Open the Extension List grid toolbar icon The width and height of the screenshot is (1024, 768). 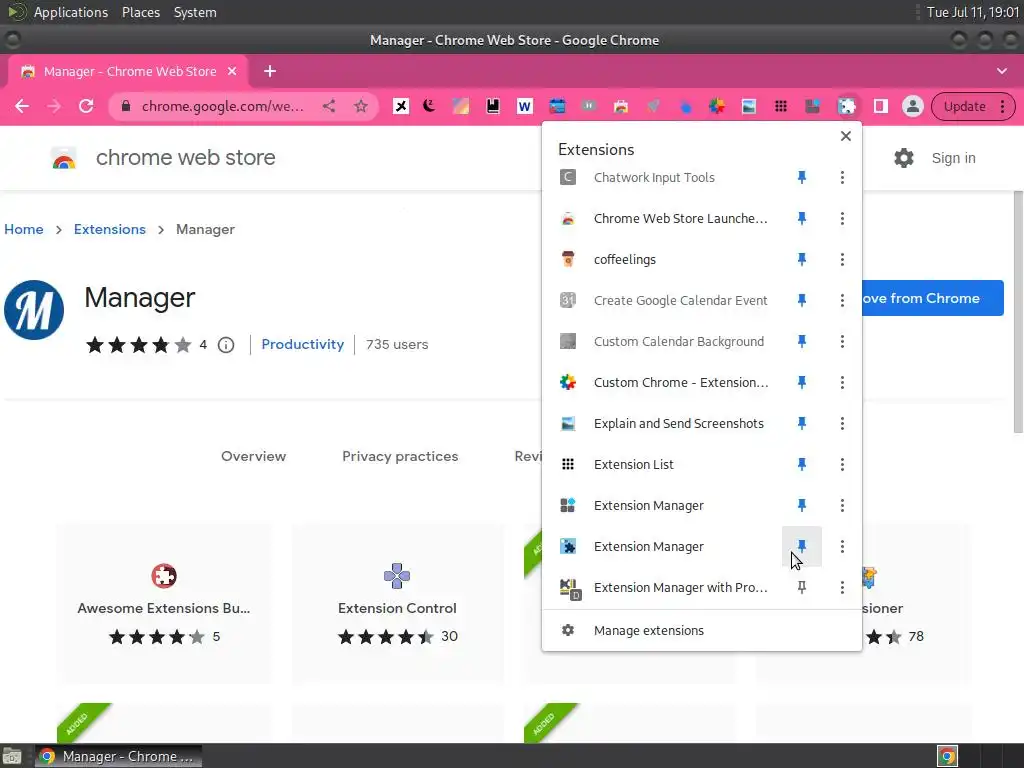[x=780, y=106]
